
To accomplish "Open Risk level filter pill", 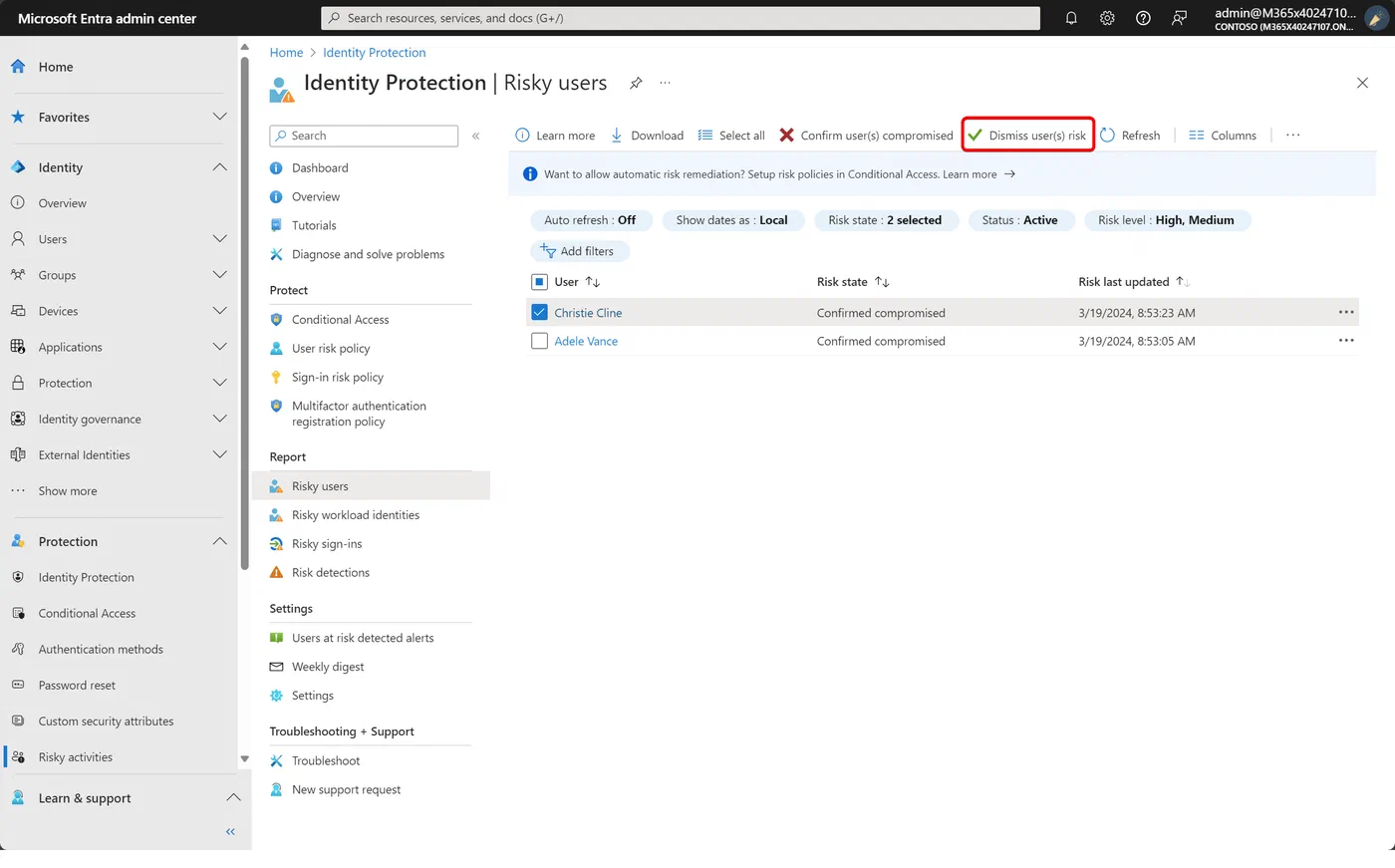I will click(1167, 220).
